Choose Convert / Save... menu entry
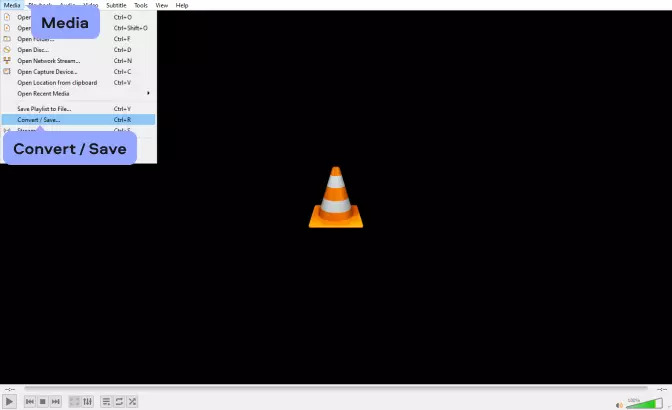Image resolution: width=672 pixels, height=410 pixels. [x=78, y=120]
